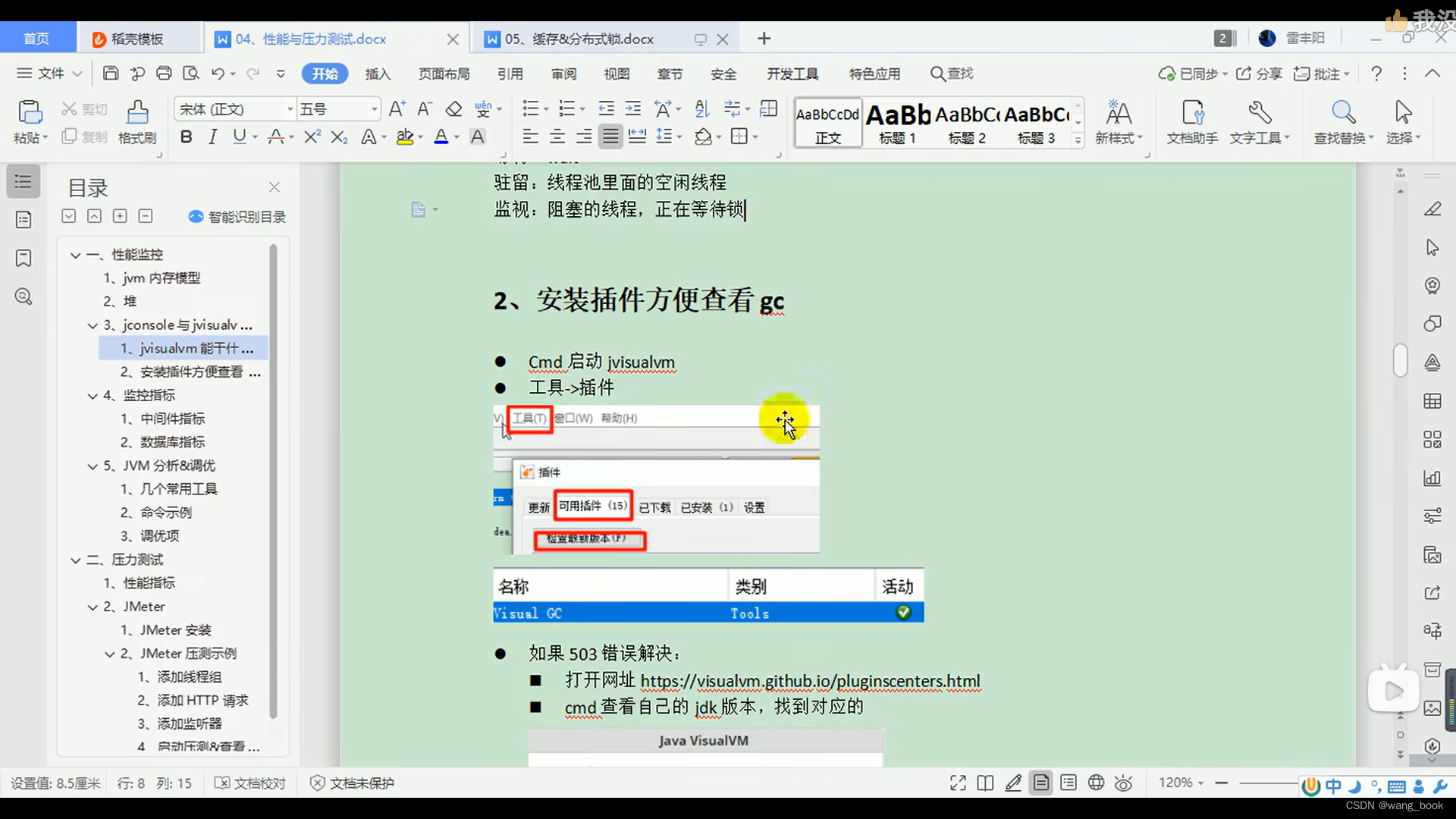Toggle Italic formatting

212,137
